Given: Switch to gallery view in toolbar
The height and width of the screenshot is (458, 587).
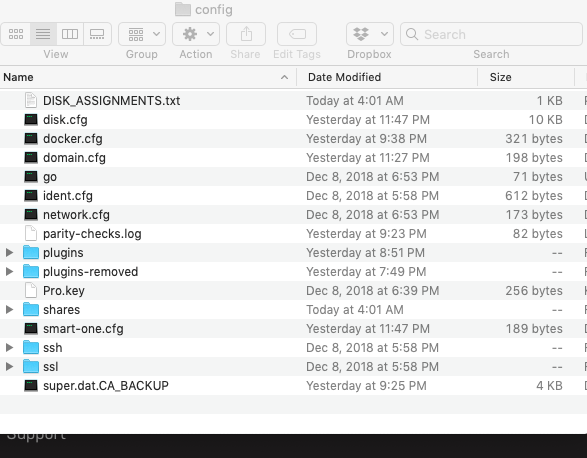Looking at the screenshot, I should coord(97,34).
